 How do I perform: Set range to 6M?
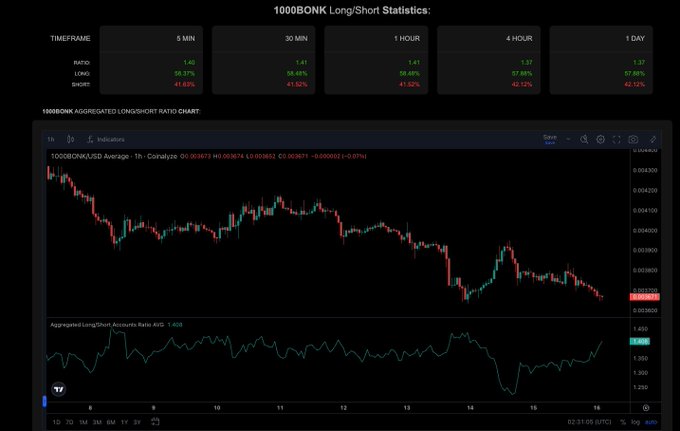[111, 422]
